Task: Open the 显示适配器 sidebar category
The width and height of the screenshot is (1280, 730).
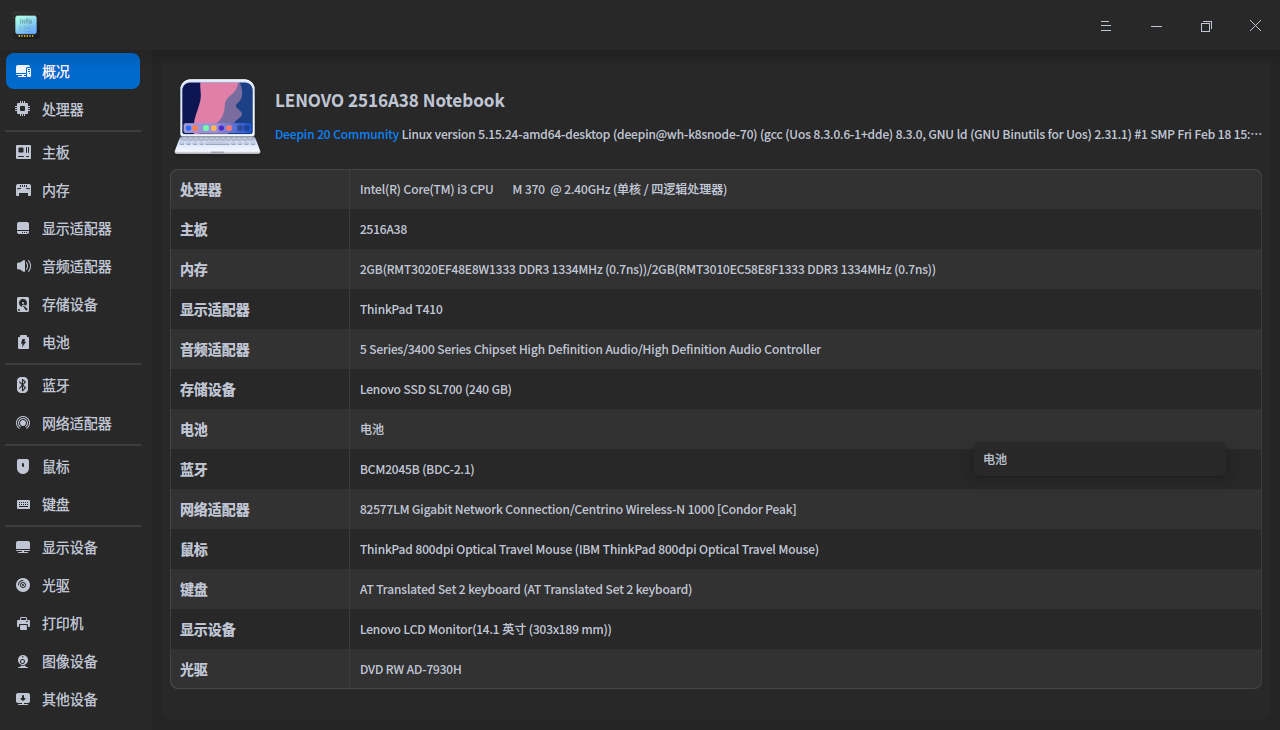Action: tap(76, 229)
